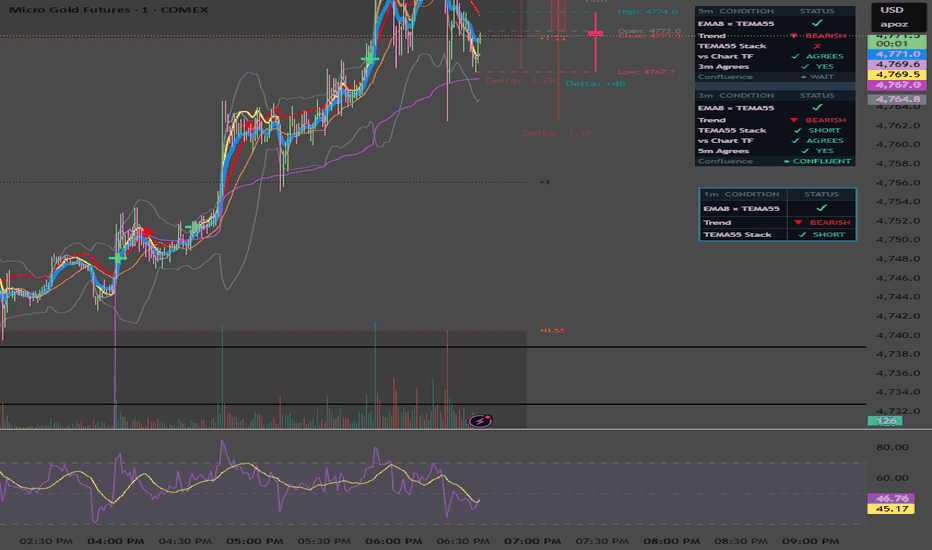Viewport: 932px width, 550px height.
Task: Click the green volume value 126
Action: (885, 421)
